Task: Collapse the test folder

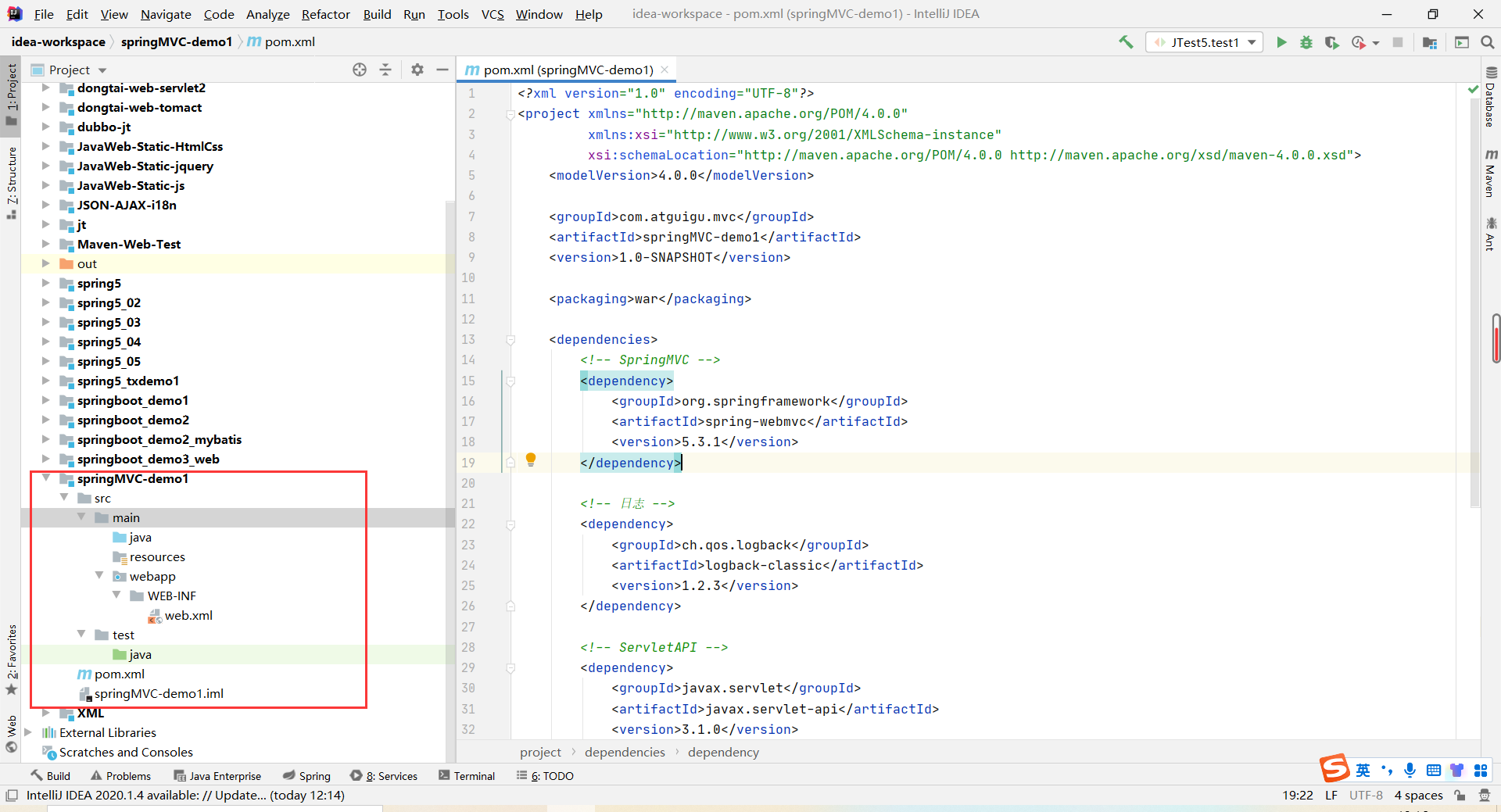Action: (x=81, y=634)
